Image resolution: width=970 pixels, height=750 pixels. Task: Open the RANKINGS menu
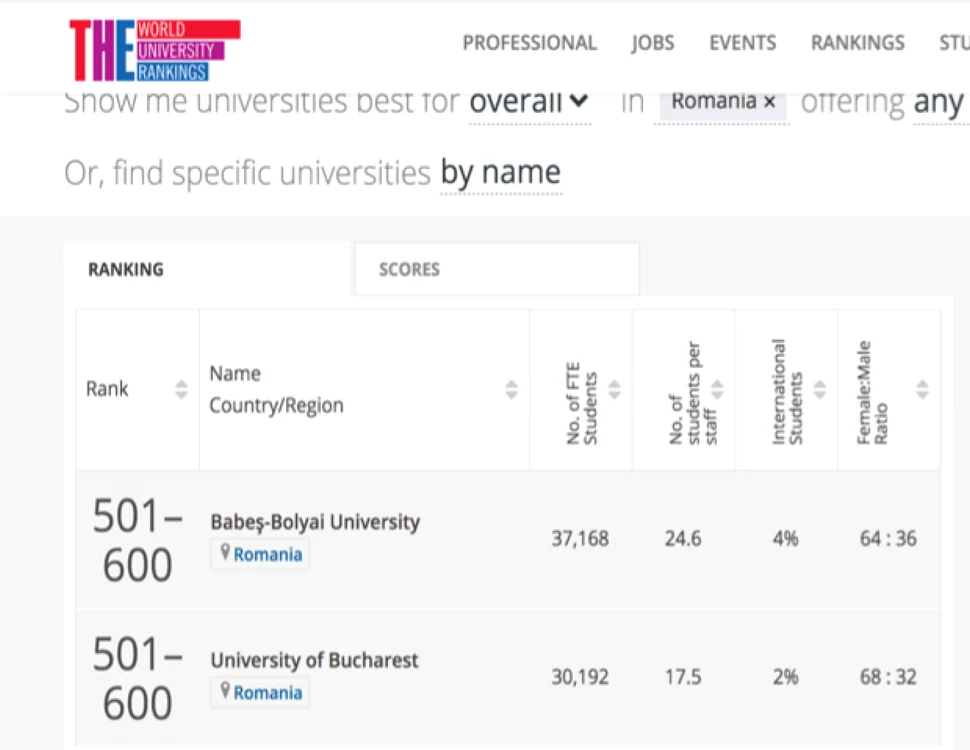(x=857, y=43)
